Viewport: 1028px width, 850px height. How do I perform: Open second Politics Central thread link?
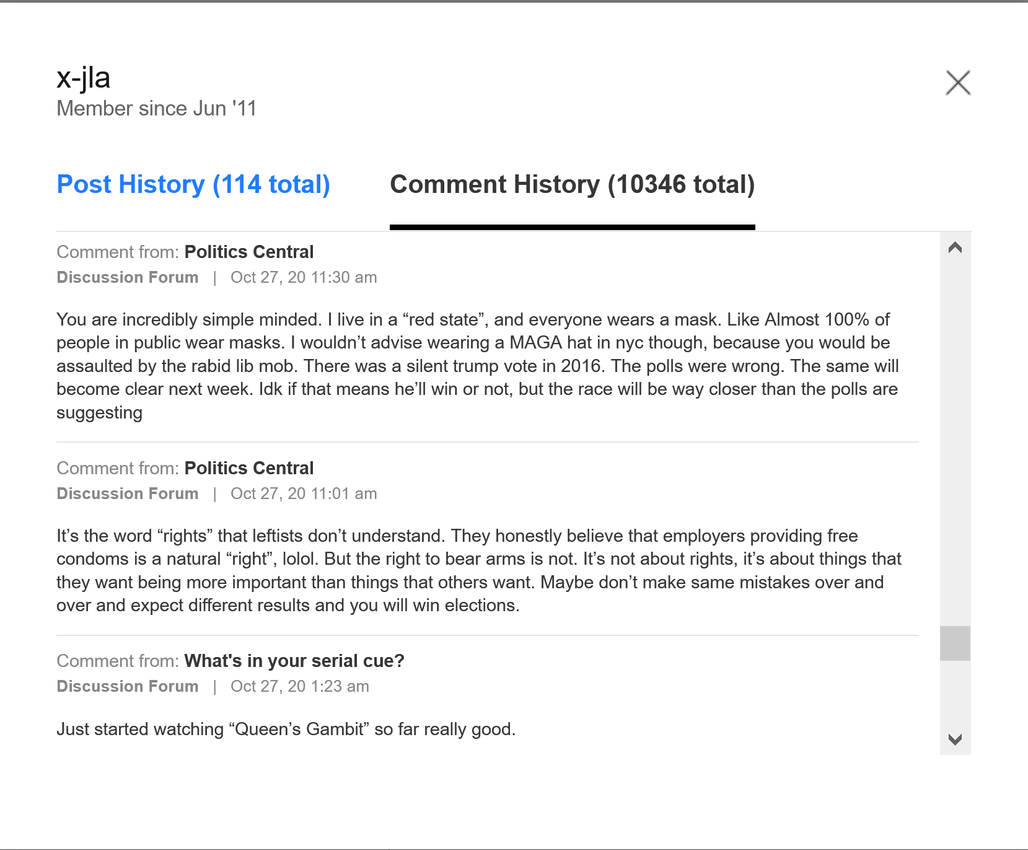click(249, 468)
